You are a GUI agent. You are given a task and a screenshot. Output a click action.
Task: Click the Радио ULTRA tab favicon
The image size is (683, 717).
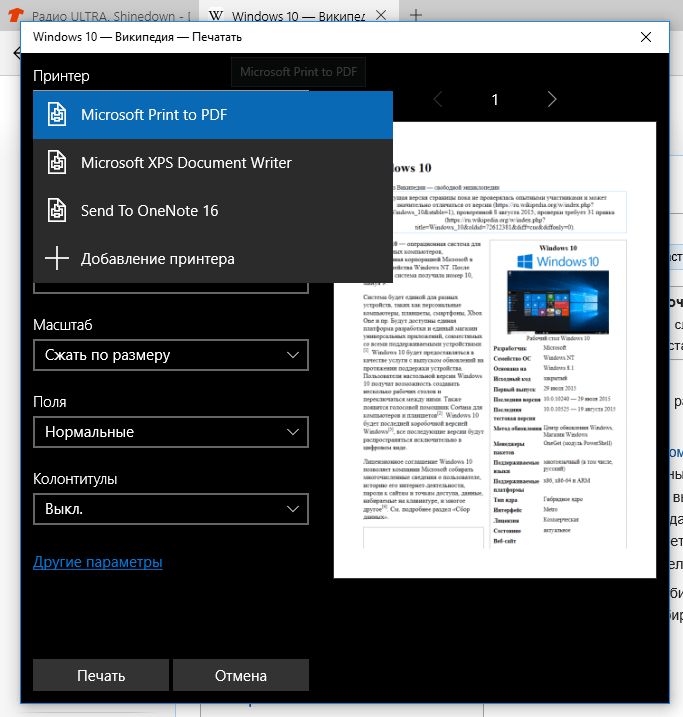pos(16,16)
